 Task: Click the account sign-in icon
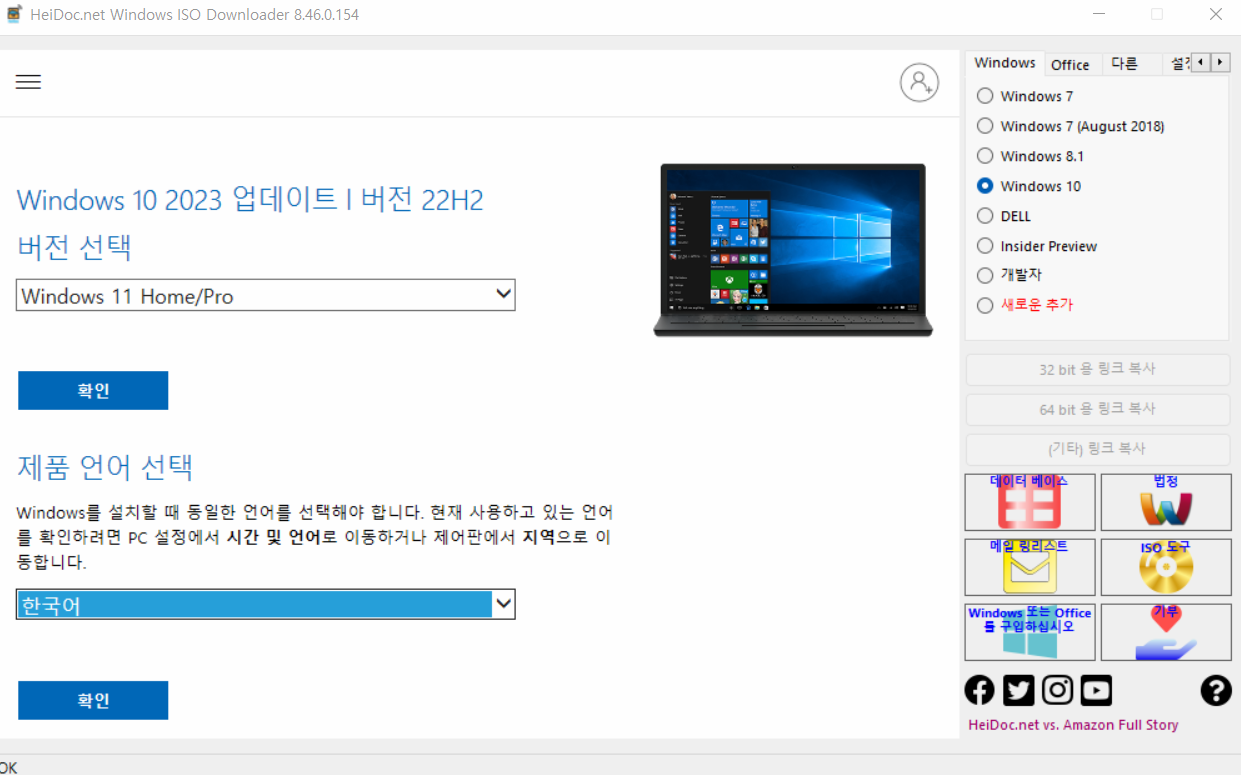click(x=919, y=83)
